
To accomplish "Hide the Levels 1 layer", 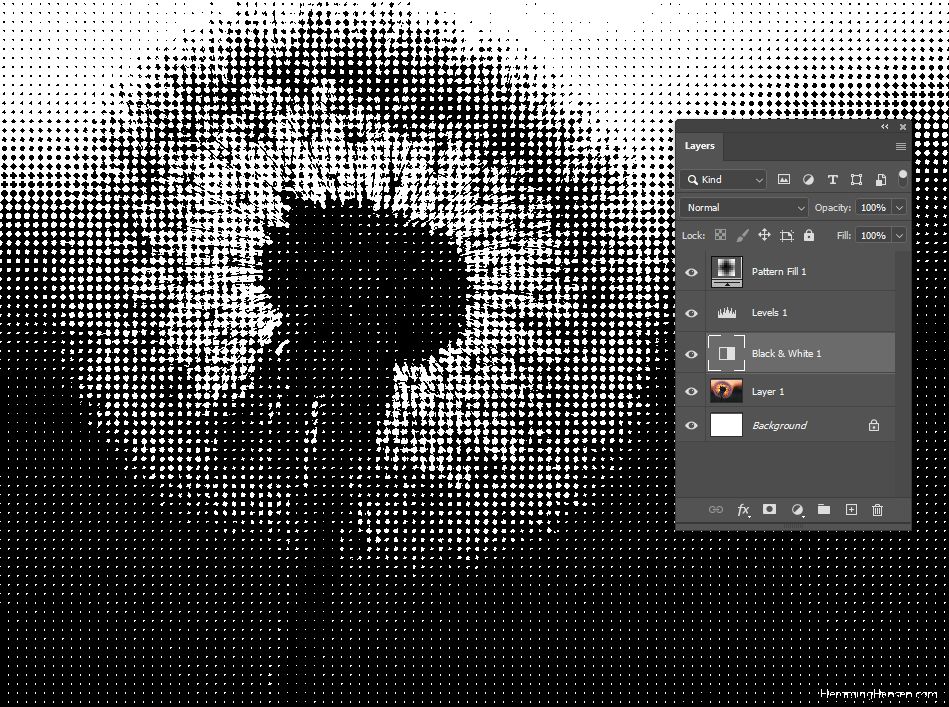I will coord(691,313).
